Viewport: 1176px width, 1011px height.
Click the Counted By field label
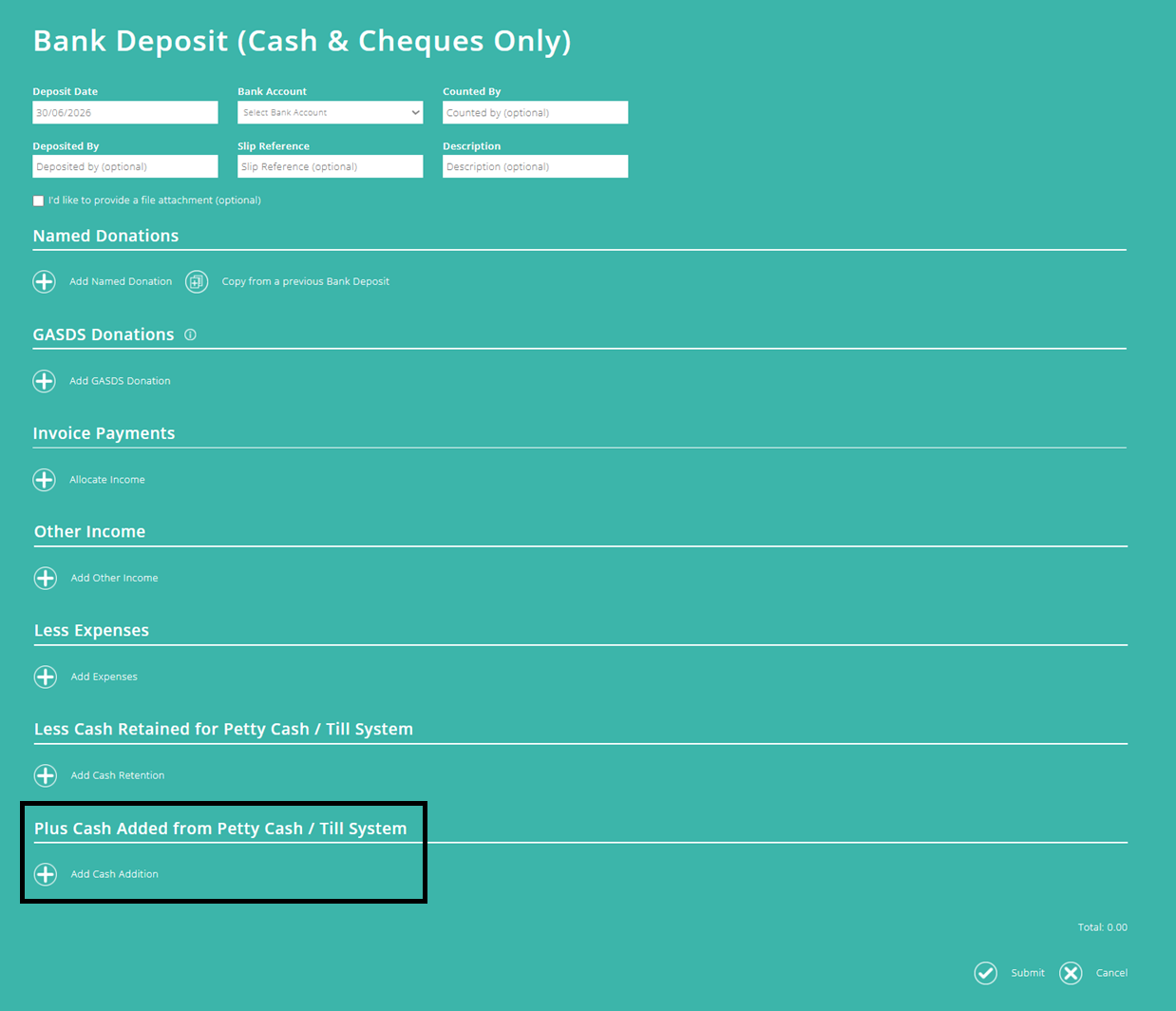[472, 92]
